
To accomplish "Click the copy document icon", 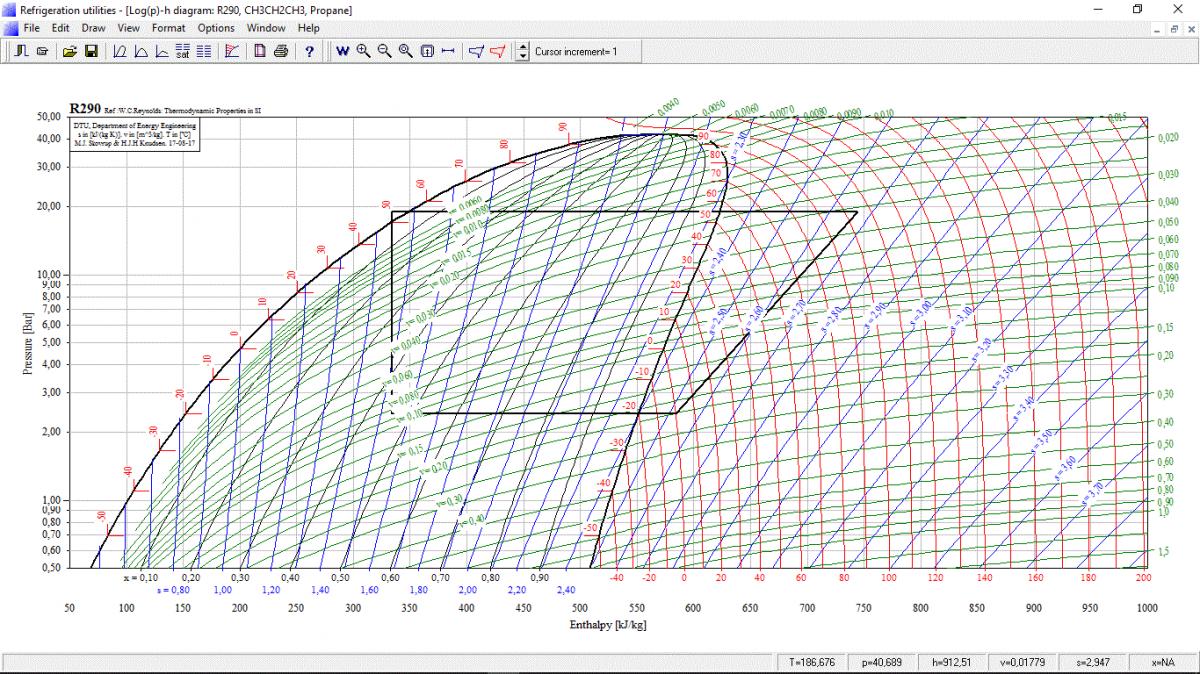I will [x=259, y=51].
